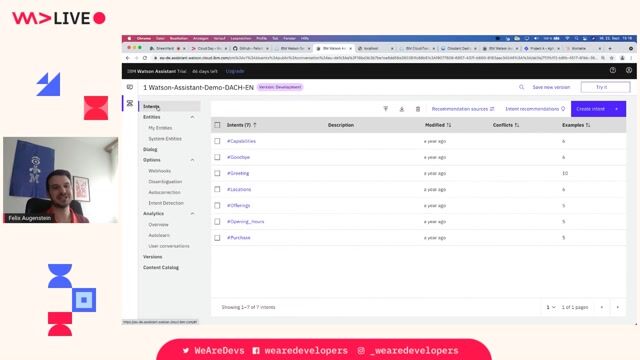Sort the Intents (7) column header
Viewport: 640px width, 360px height.
coord(241,125)
